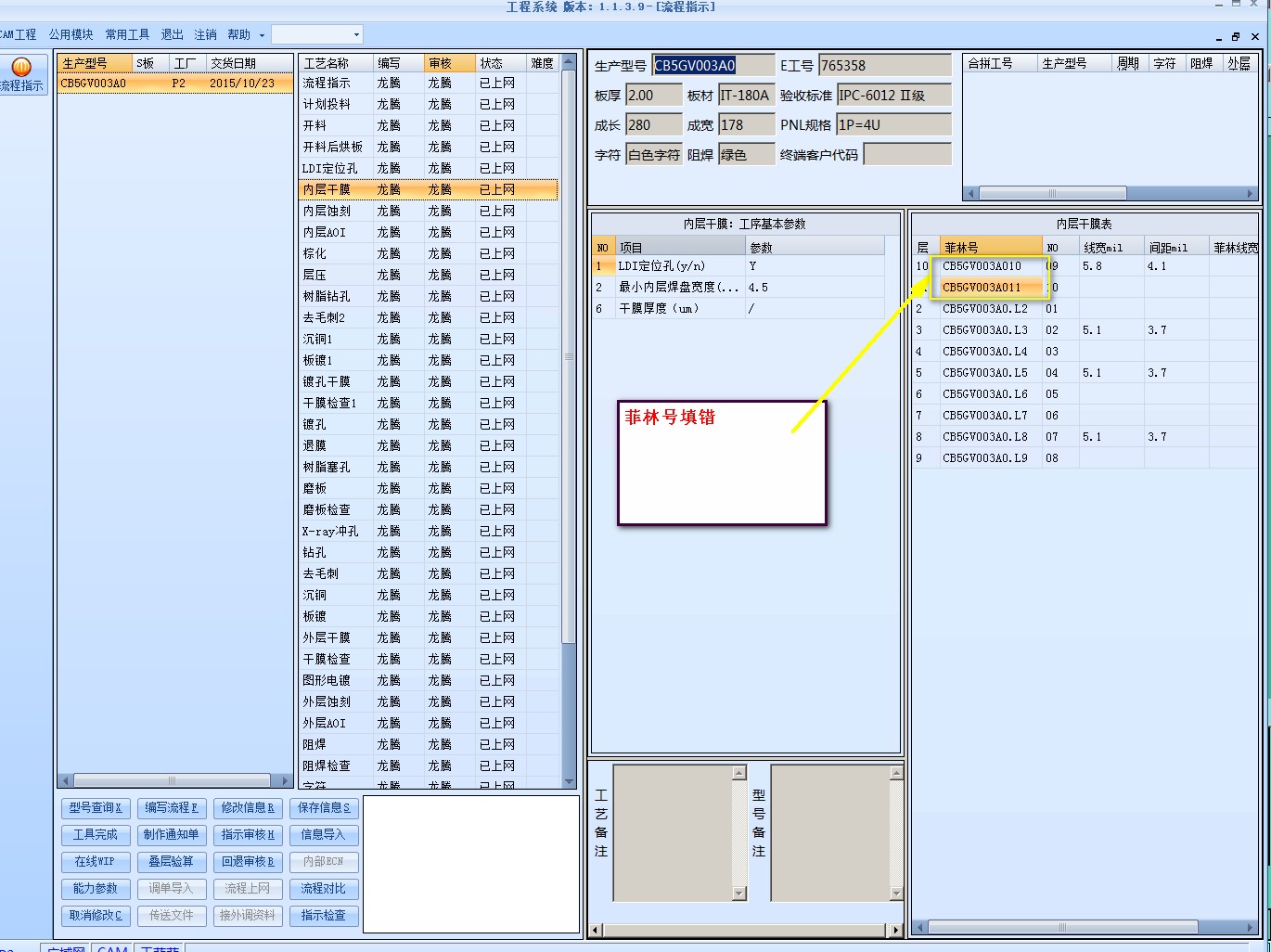
Task: Click the 在线WIP button
Action: [x=96, y=862]
